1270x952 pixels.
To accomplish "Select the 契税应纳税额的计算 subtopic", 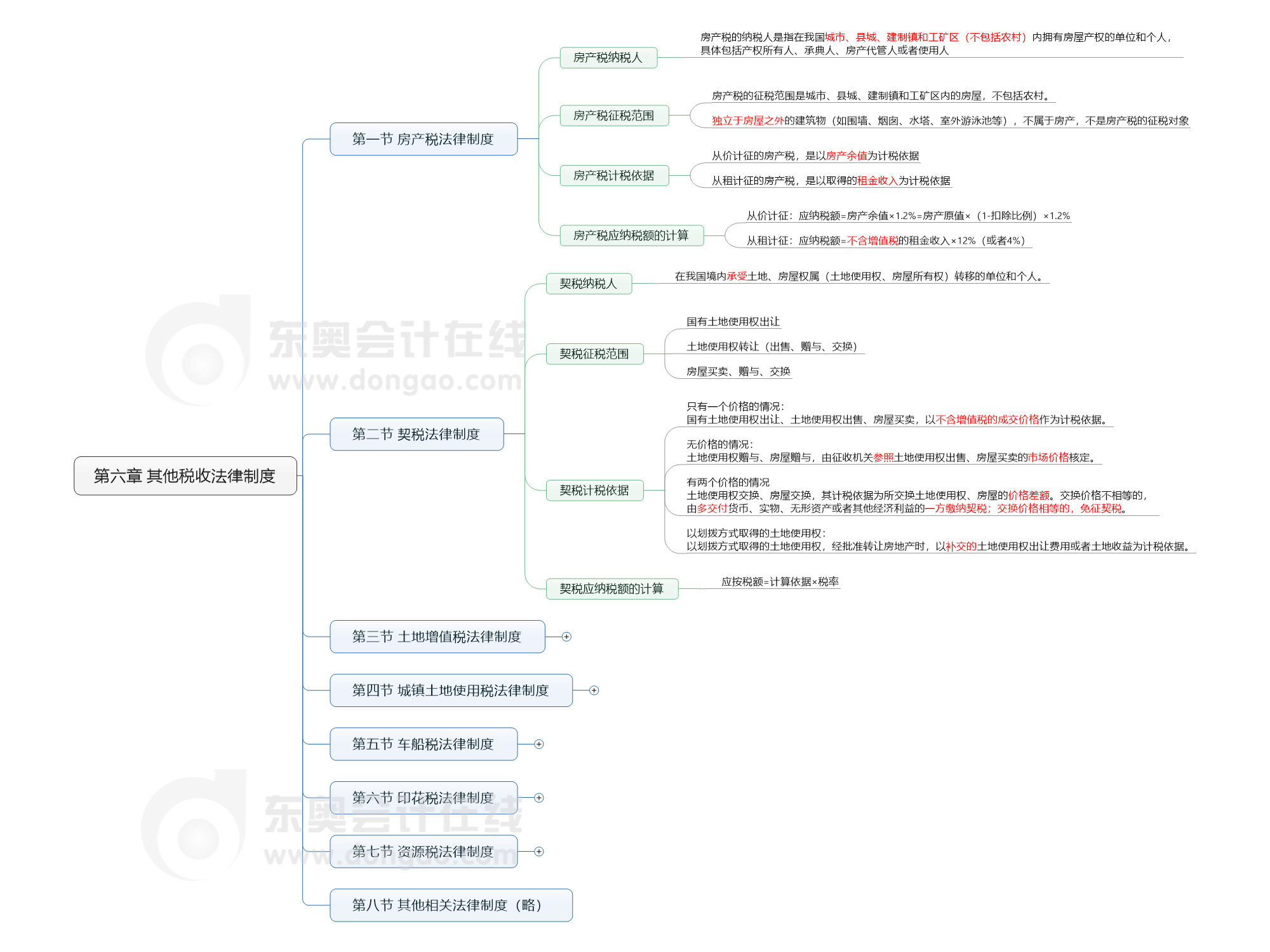I will click(x=611, y=589).
